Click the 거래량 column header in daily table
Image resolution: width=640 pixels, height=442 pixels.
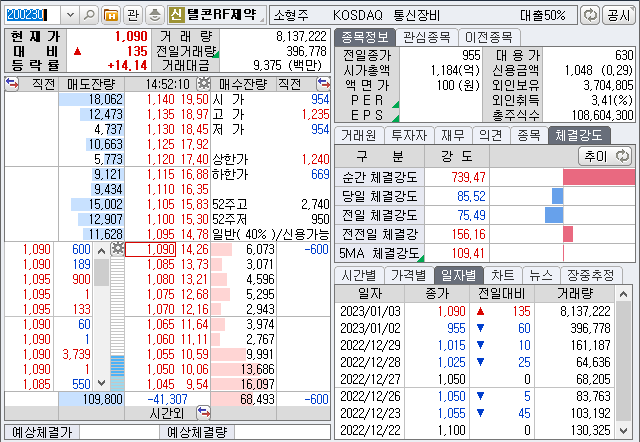[x=575, y=293]
